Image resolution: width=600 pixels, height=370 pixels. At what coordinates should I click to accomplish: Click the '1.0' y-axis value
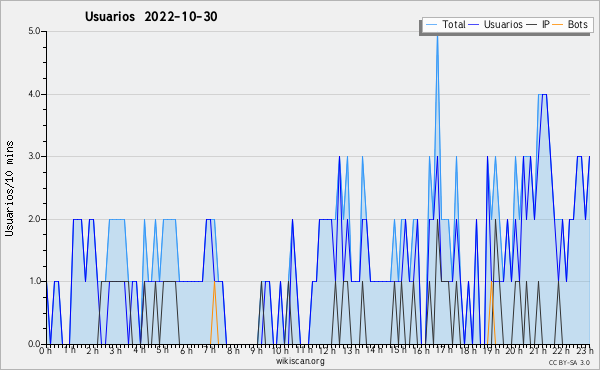point(34,282)
